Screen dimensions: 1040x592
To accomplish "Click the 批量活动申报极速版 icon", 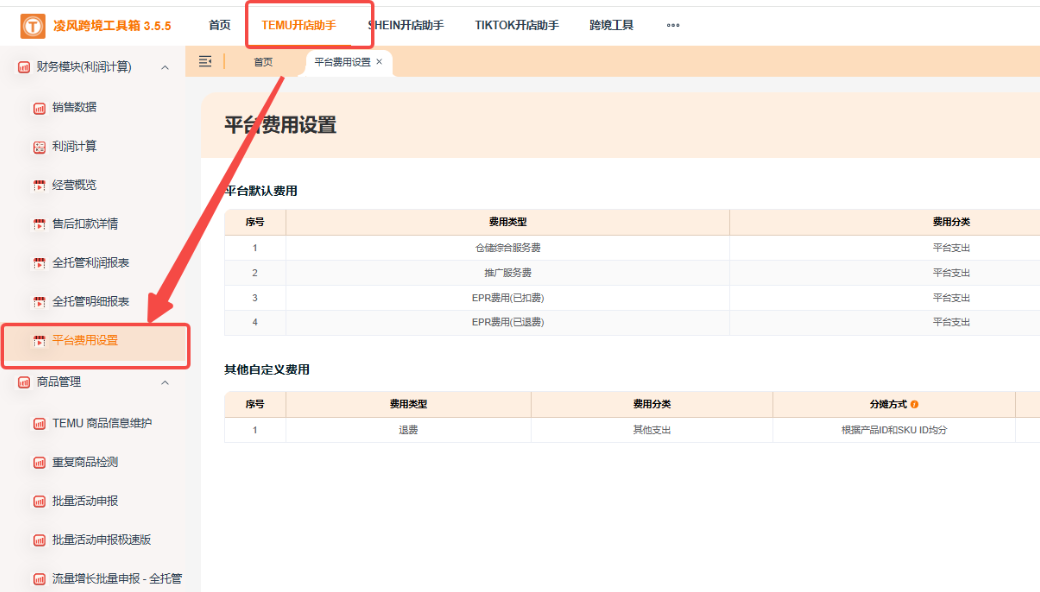I will pyautogui.click(x=39, y=540).
